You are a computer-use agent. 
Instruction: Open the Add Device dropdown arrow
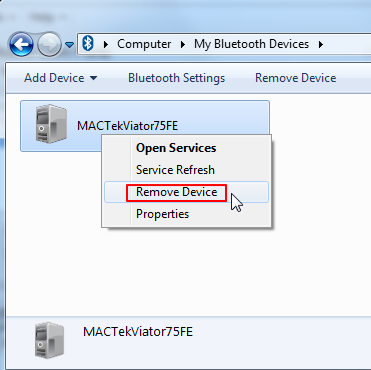point(94,78)
